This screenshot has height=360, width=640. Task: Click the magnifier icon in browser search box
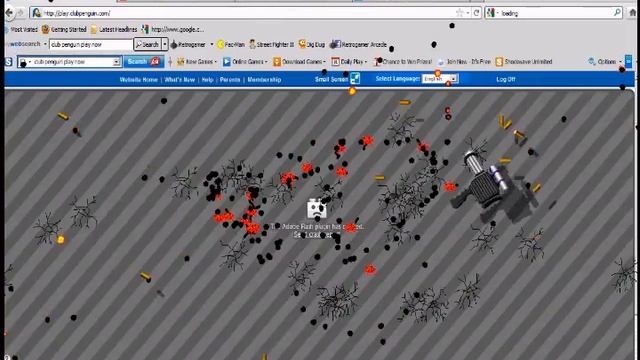[618, 13]
